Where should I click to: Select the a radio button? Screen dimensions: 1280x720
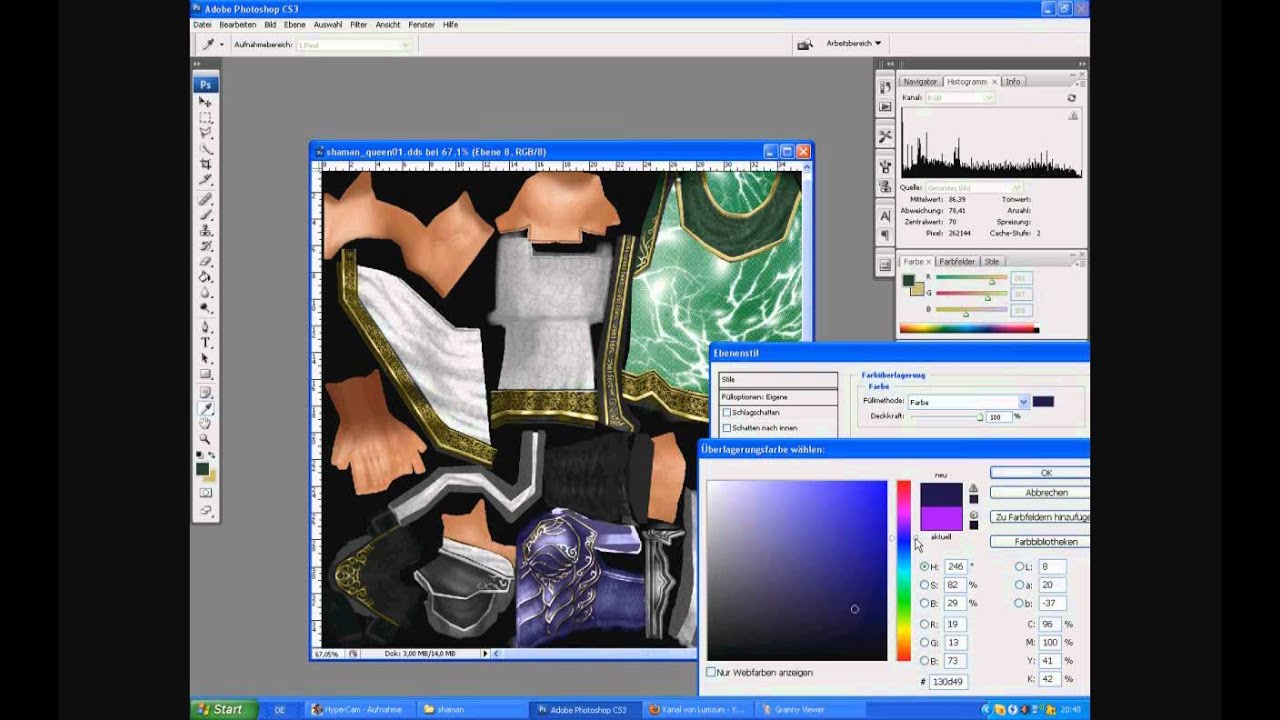click(x=1018, y=585)
